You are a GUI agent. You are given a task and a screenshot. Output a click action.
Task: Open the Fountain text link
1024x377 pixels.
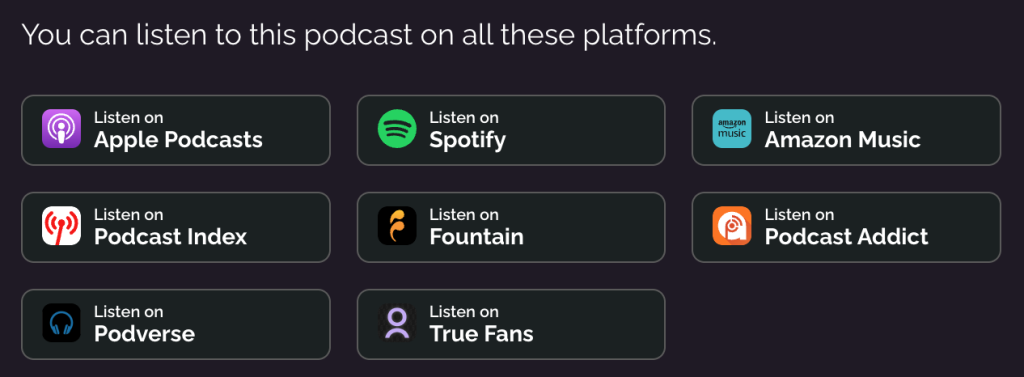(477, 237)
